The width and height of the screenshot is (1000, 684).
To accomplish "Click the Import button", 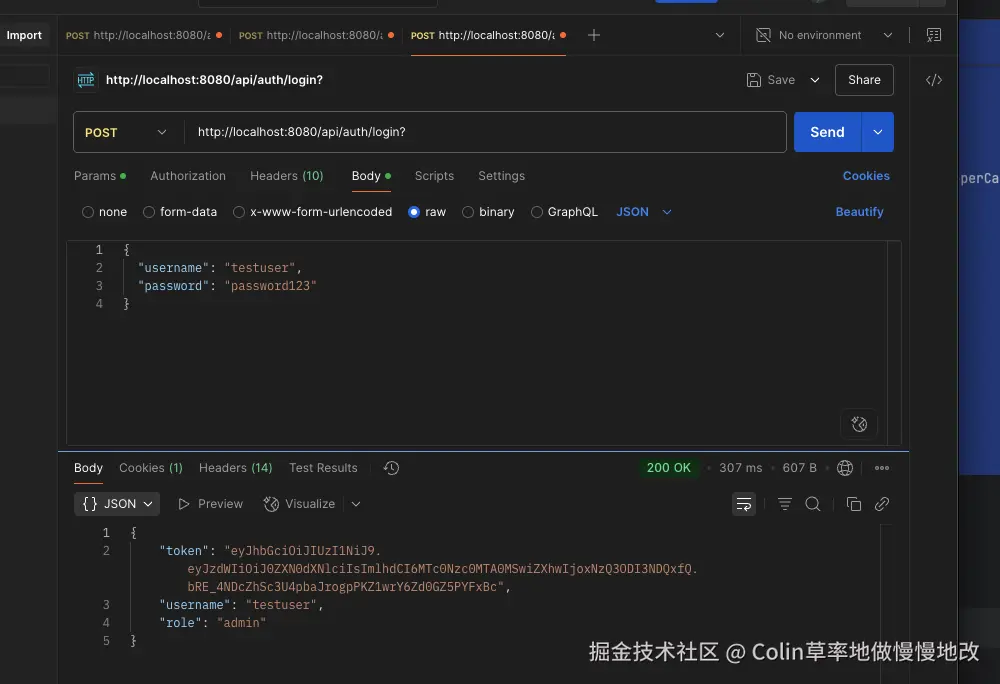I will (24, 35).
